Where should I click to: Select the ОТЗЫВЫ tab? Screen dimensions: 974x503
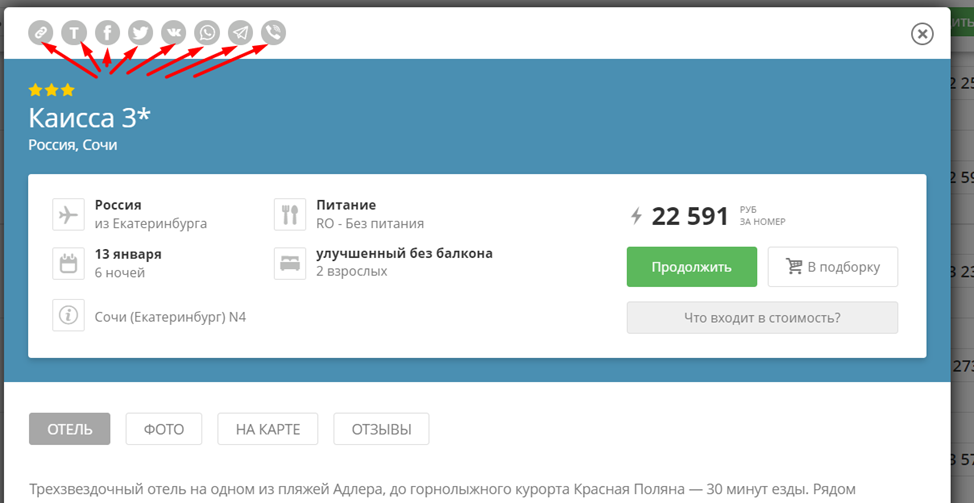click(x=381, y=429)
